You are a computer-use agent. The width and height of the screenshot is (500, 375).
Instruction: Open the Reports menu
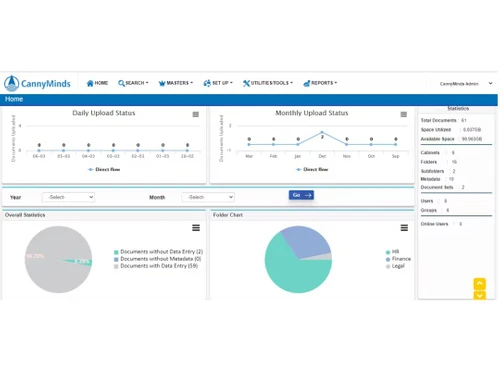pos(320,83)
